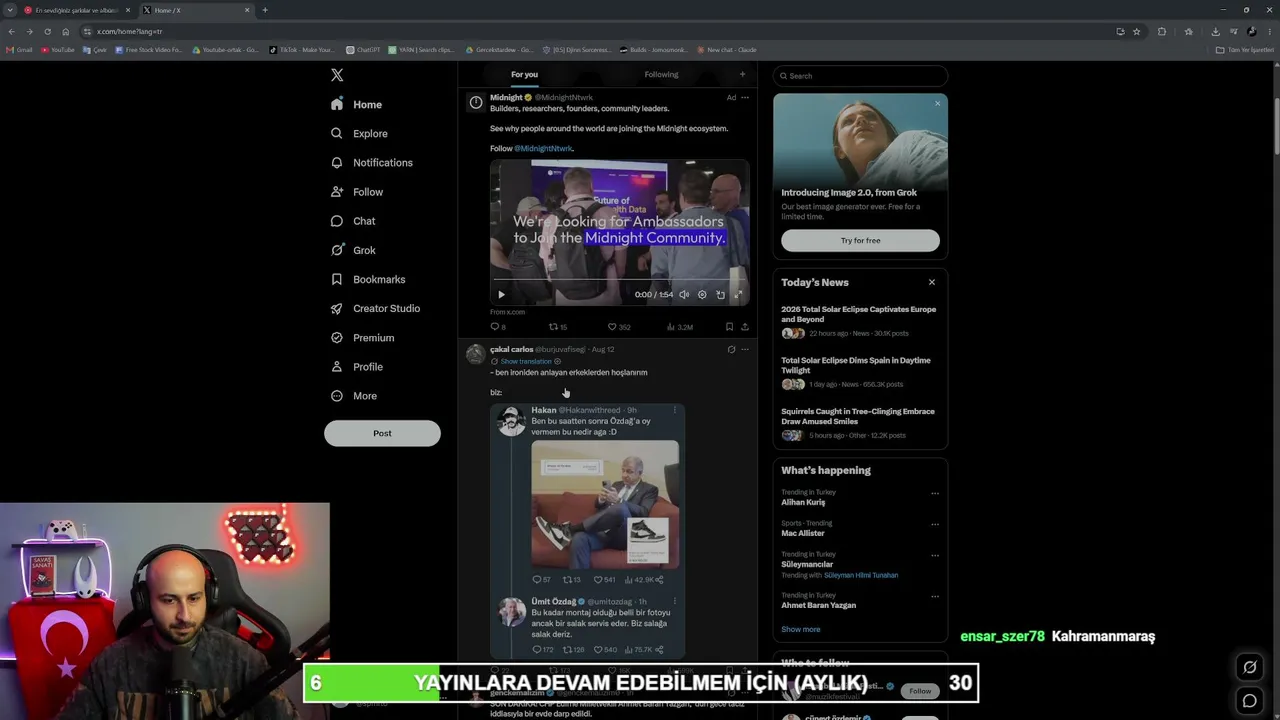
Task: Open the browser tab list dropdown
Action: click(10, 10)
